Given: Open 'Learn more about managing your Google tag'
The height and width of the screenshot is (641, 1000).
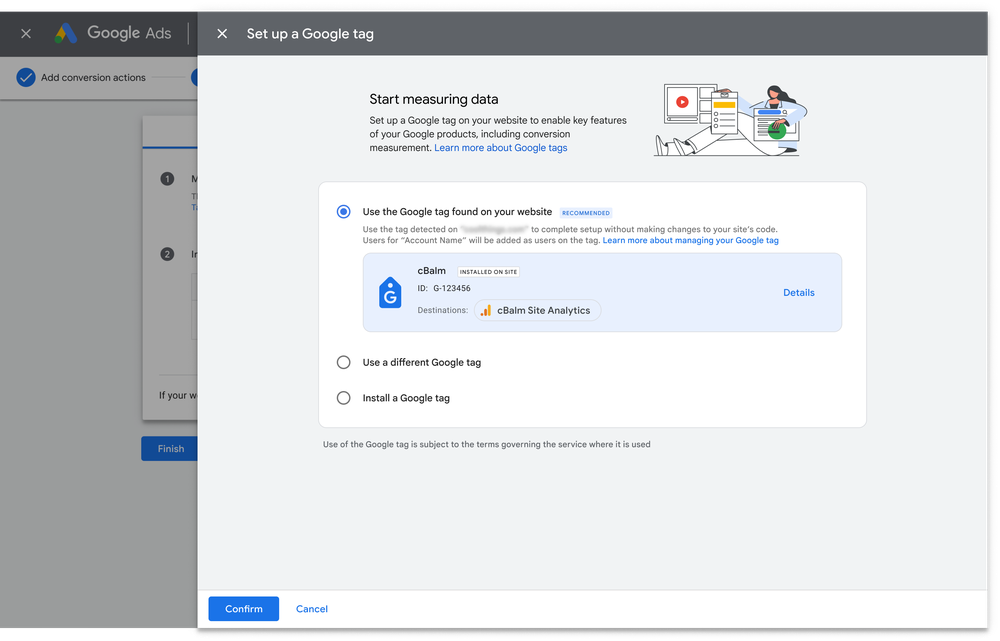Looking at the screenshot, I should 690,241.
